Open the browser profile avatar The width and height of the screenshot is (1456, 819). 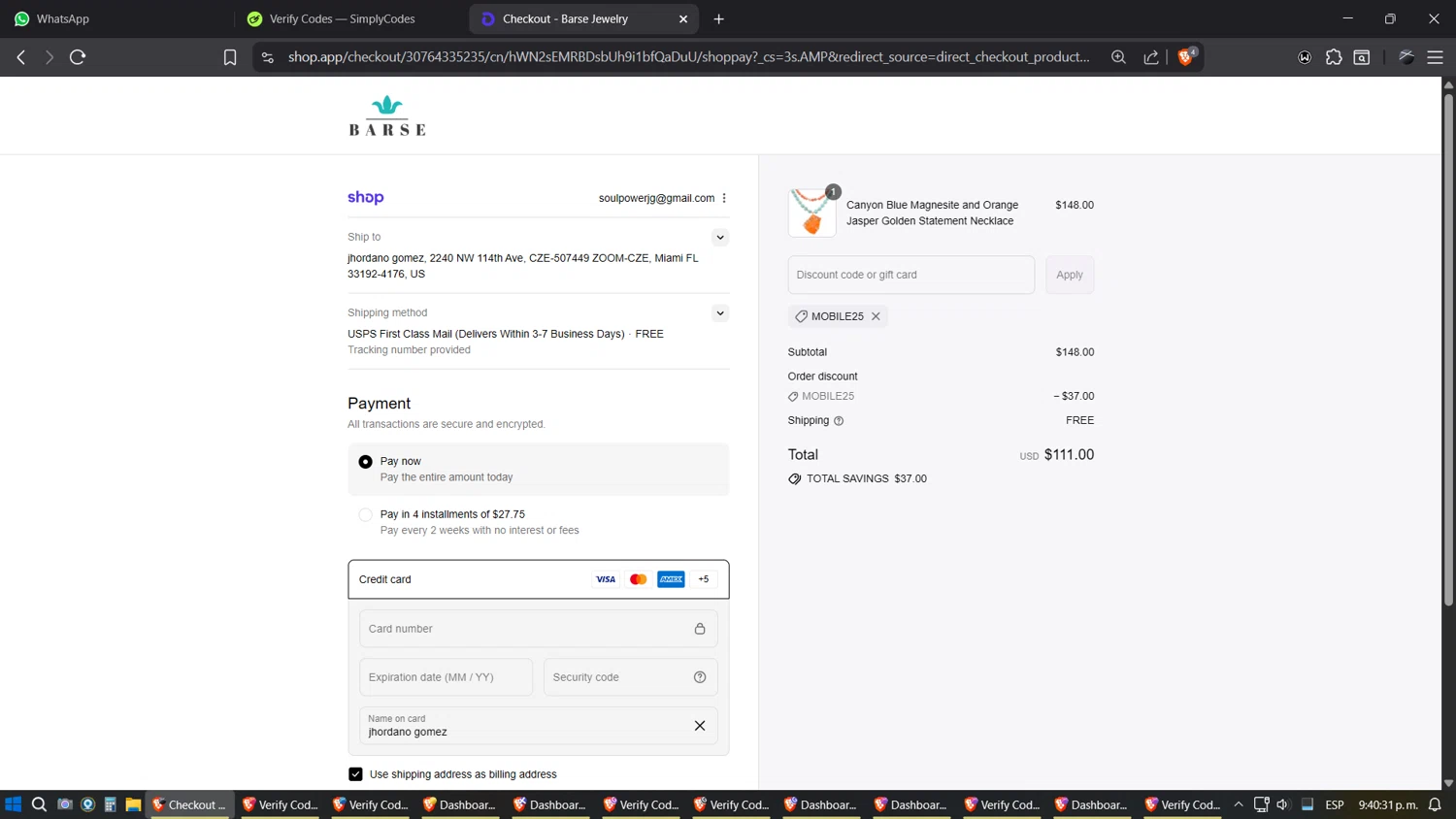click(1406, 57)
